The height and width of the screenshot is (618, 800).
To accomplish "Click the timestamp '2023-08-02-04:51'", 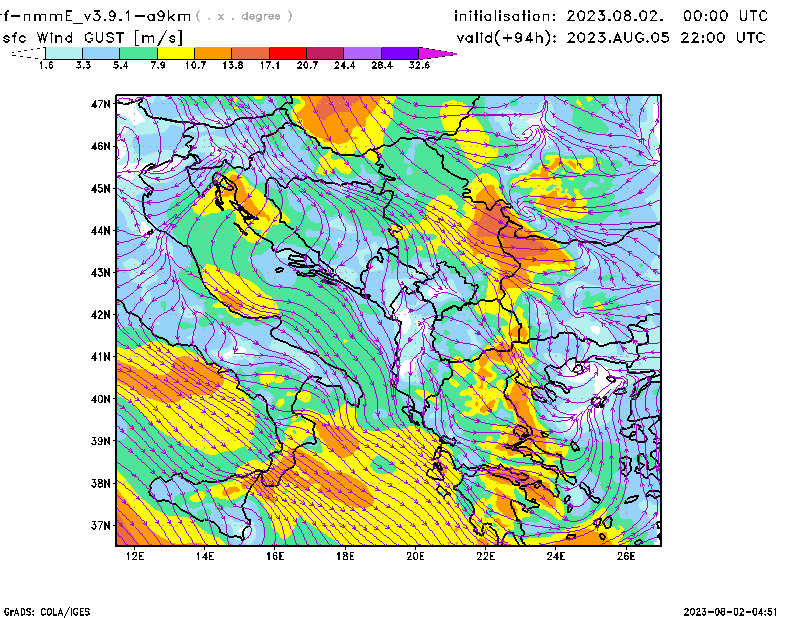I will [730, 612].
